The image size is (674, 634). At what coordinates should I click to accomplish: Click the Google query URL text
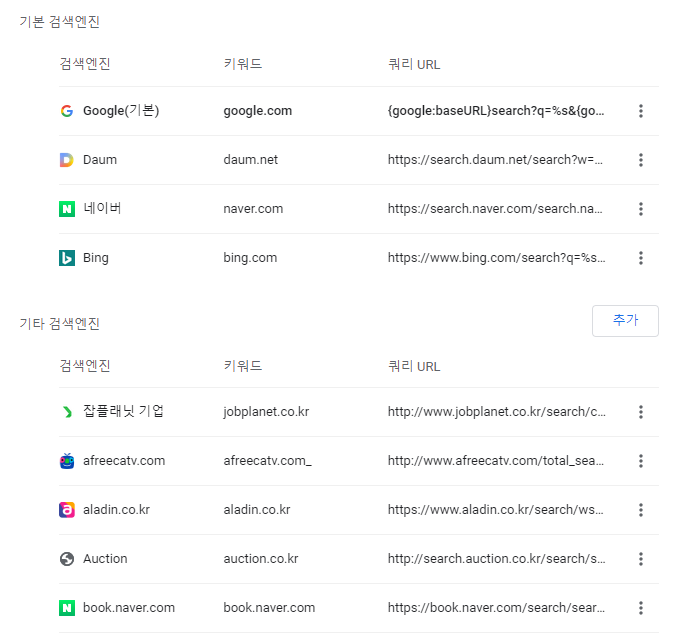(496, 111)
